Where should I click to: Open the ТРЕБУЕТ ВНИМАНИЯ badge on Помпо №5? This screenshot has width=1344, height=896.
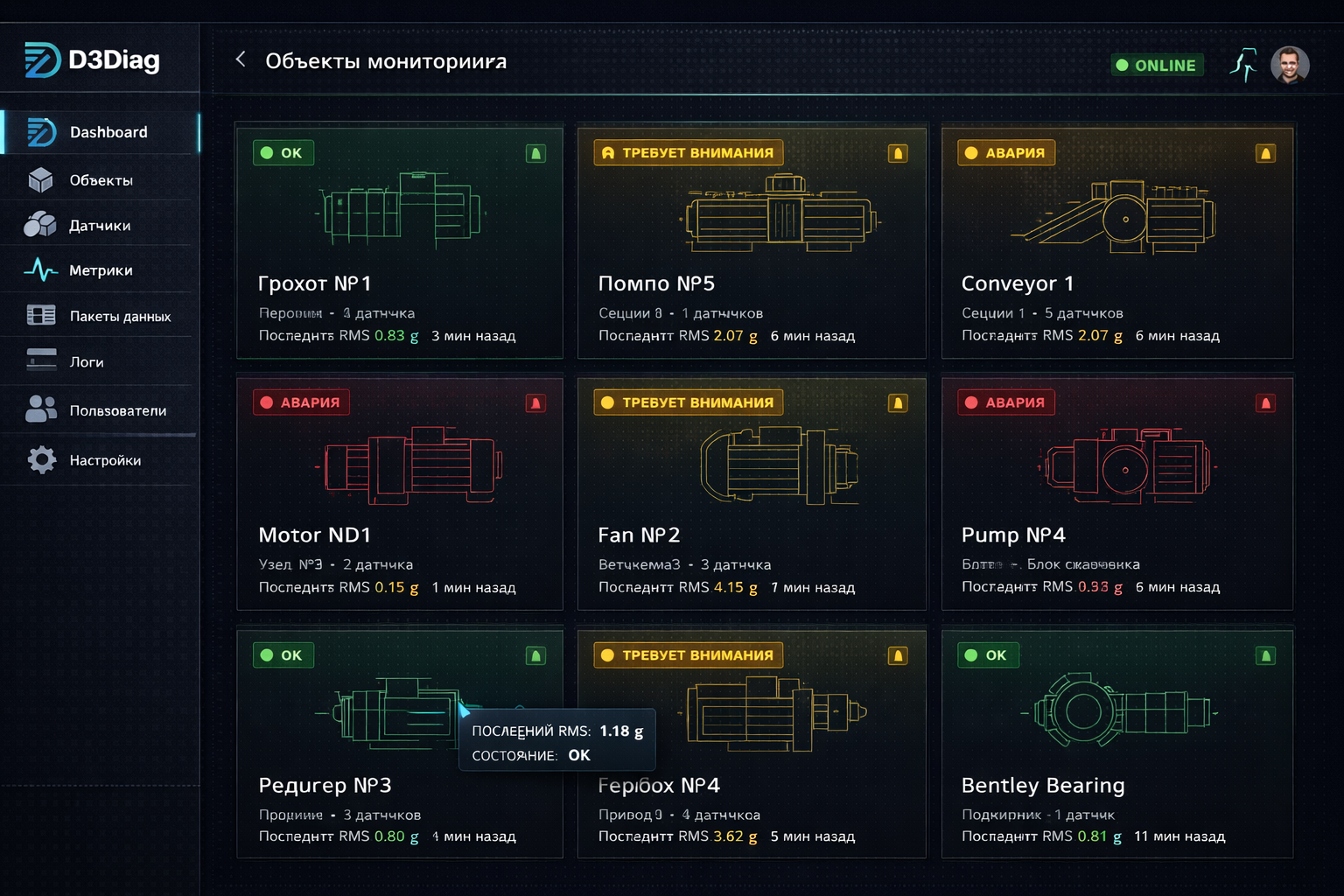688,151
